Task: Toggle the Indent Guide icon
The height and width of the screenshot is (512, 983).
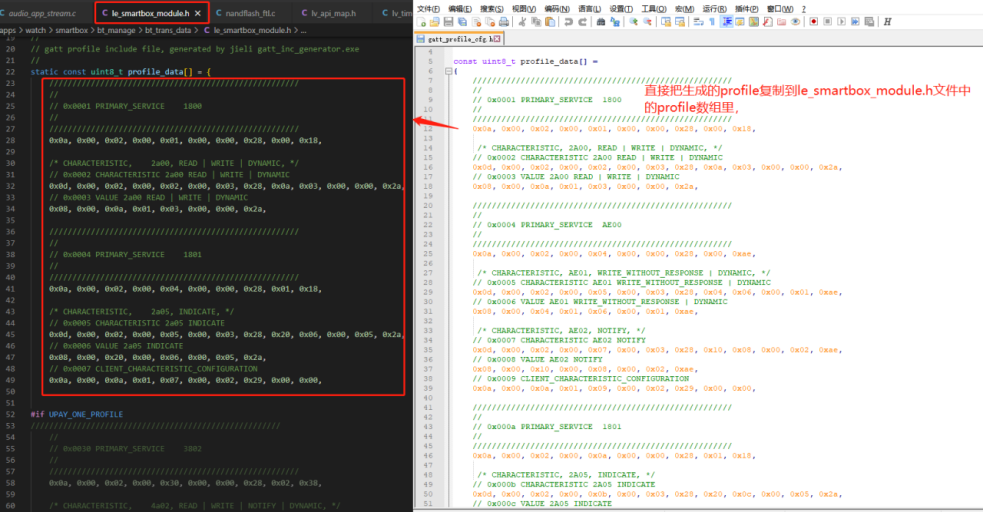Action: coord(727,22)
